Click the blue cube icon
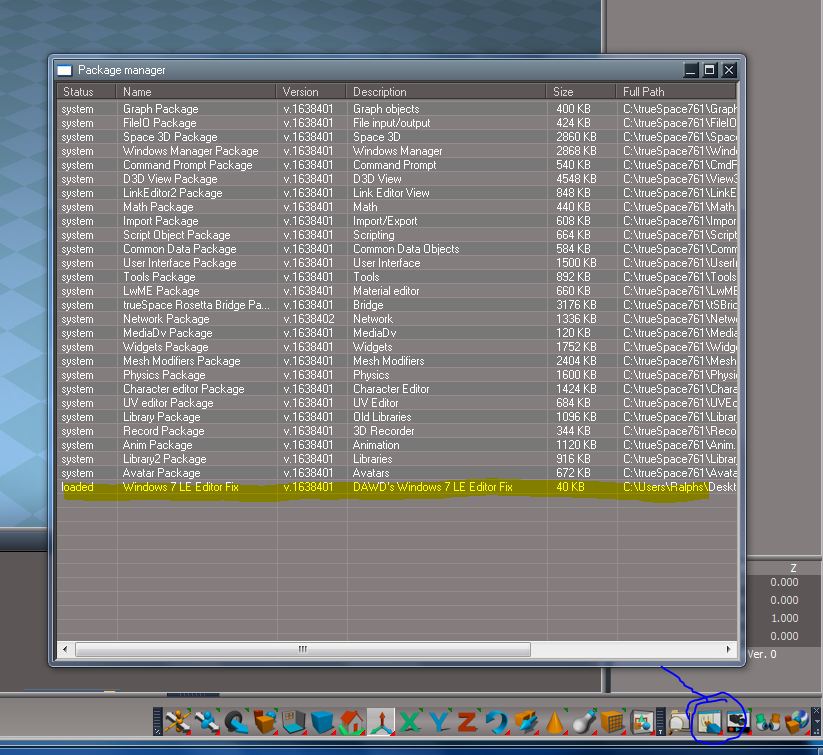823x755 pixels. pos(322,722)
